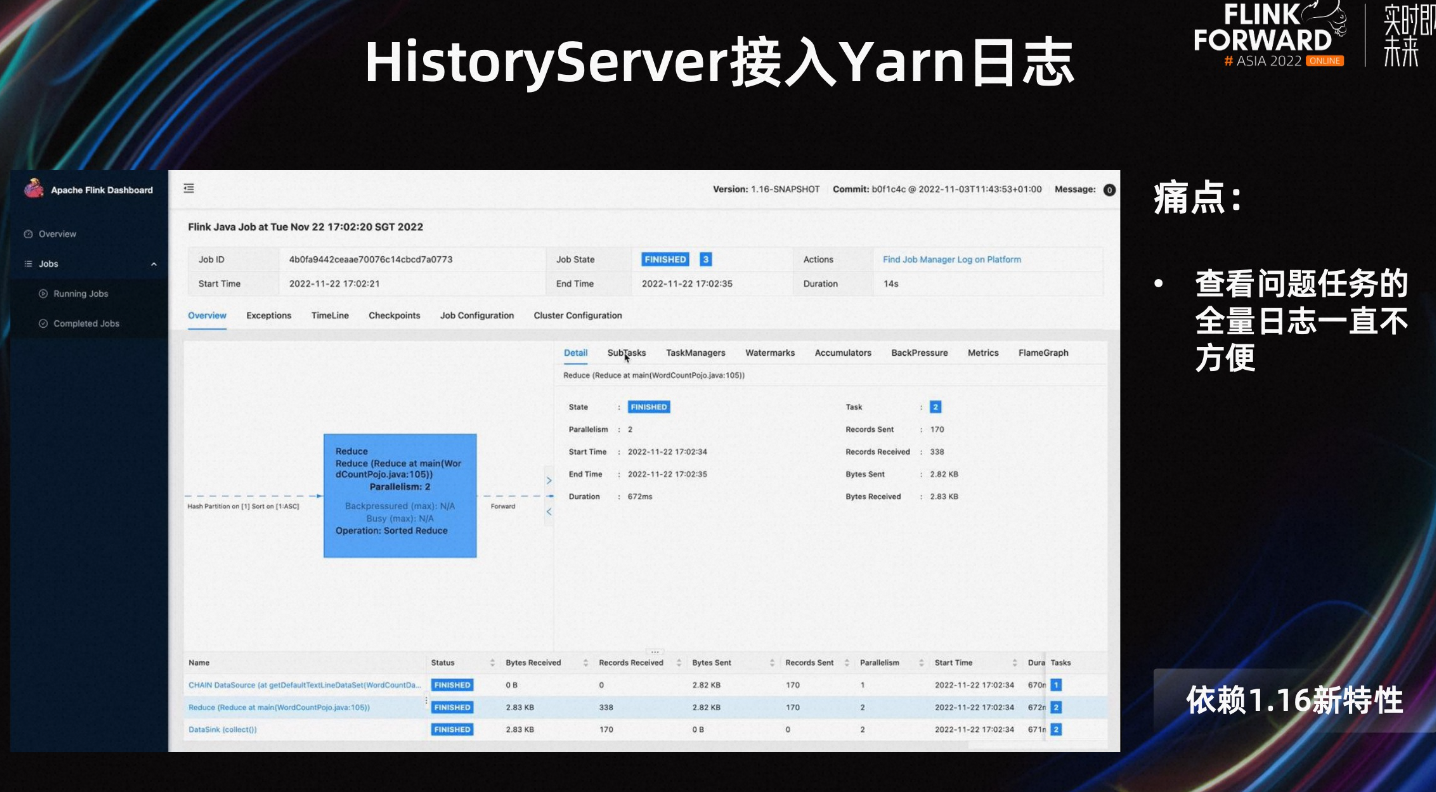Switch to the TimeLine tab
The width and height of the screenshot is (1436, 792).
point(330,315)
